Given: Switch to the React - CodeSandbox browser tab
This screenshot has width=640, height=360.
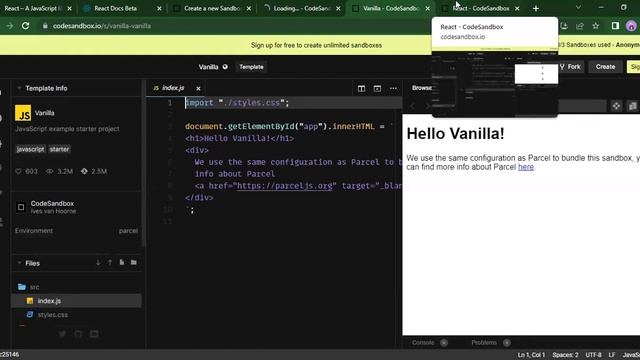Looking at the screenshot, I should point(480,8).
